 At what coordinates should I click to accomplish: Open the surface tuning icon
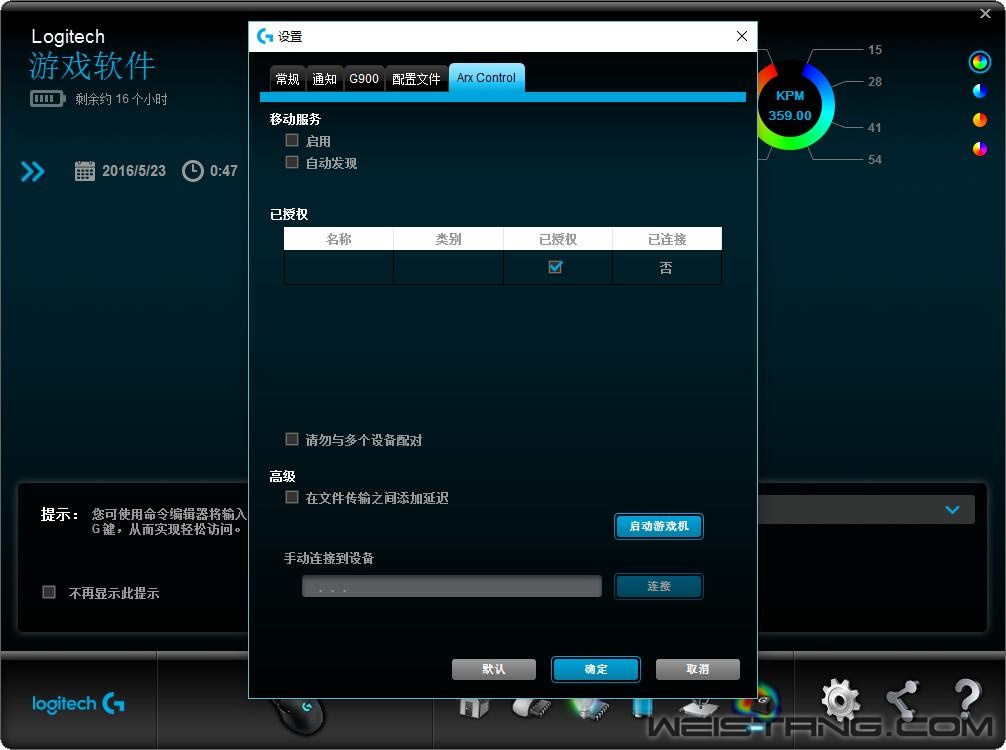click(x=699, y=708)
